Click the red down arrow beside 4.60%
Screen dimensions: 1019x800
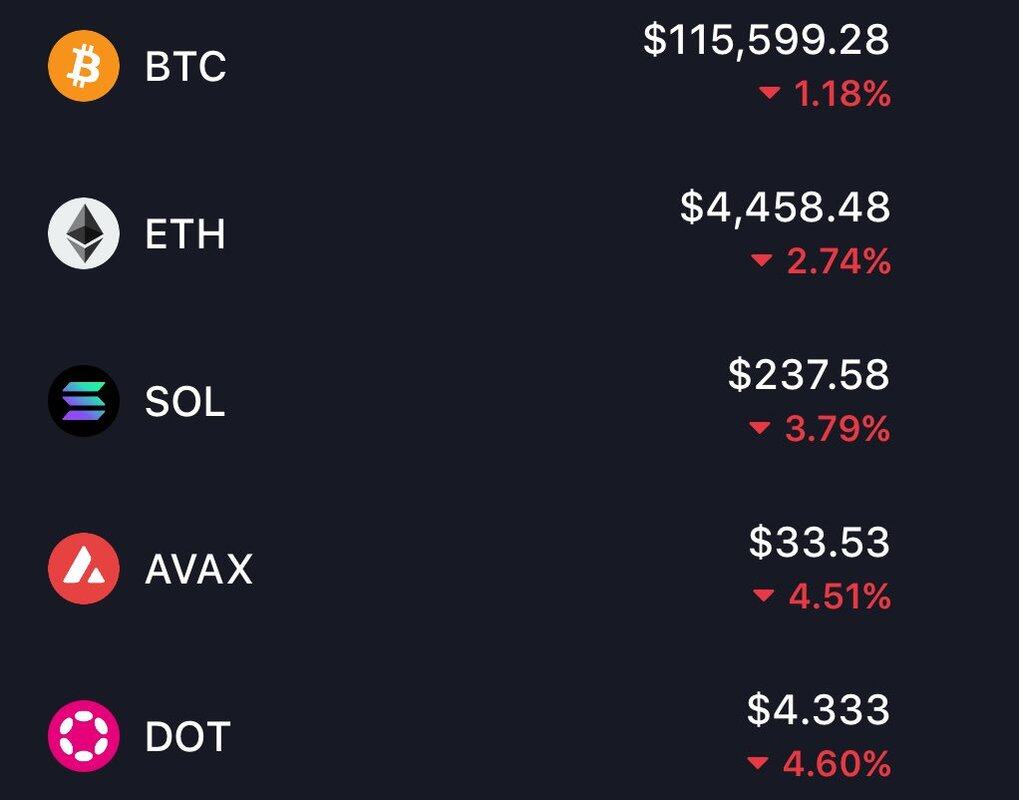[x=758, y=762]
